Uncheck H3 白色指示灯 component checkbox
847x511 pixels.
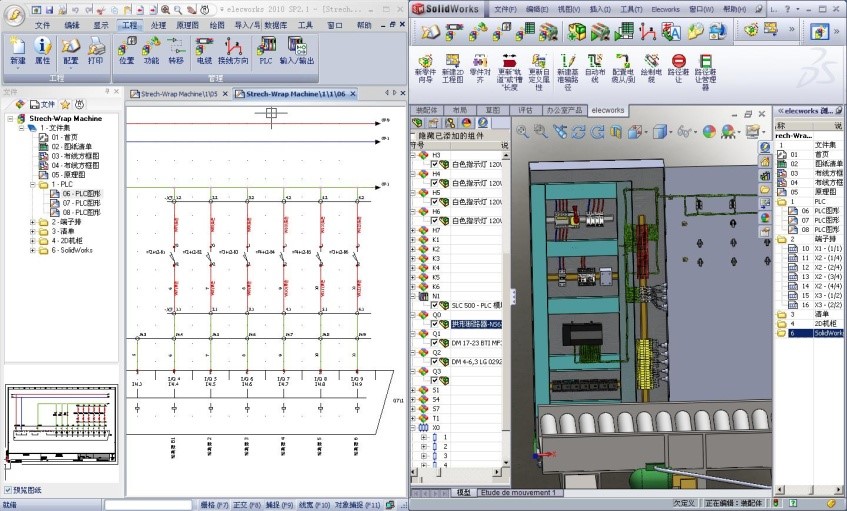click(x=434, y=164)
